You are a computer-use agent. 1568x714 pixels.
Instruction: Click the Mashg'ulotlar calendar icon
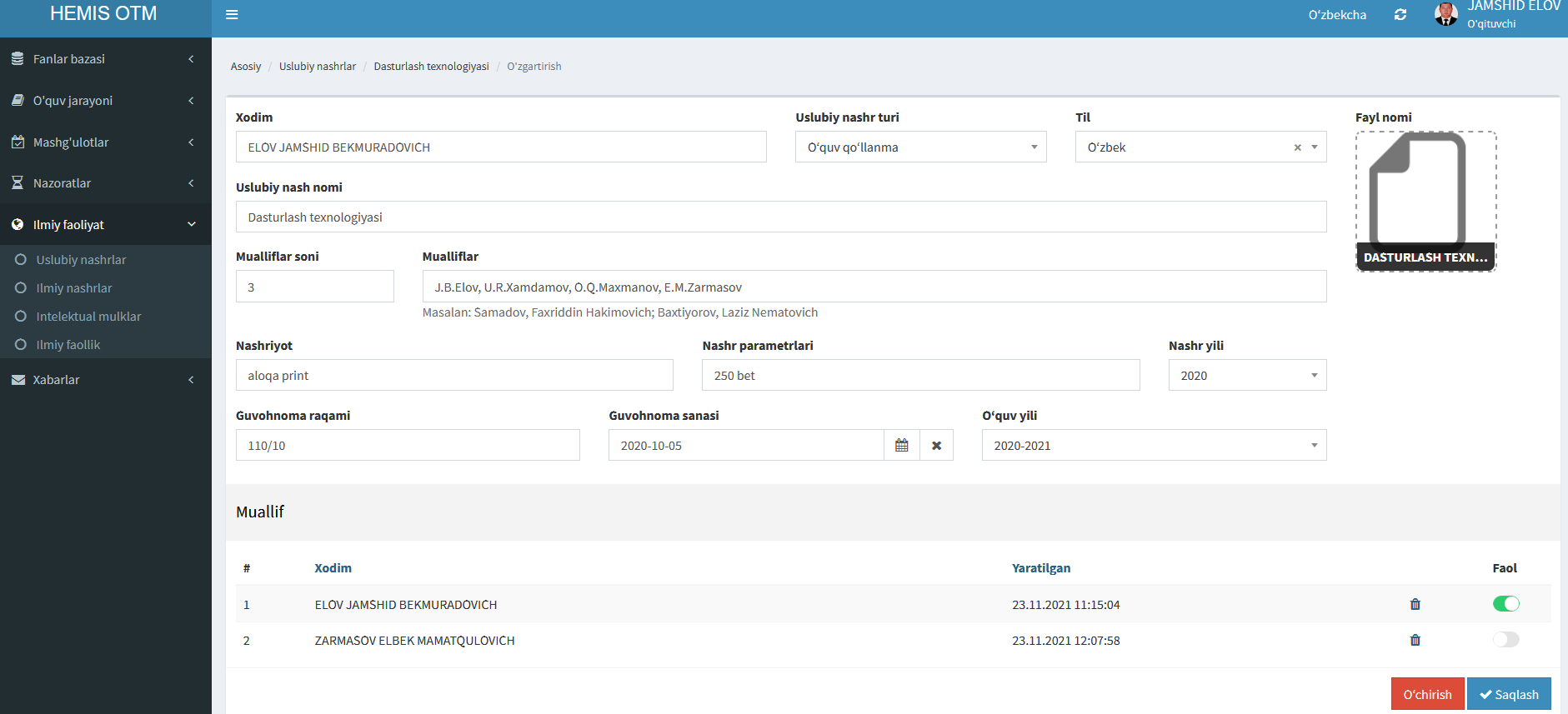click(x=18, y=142)
